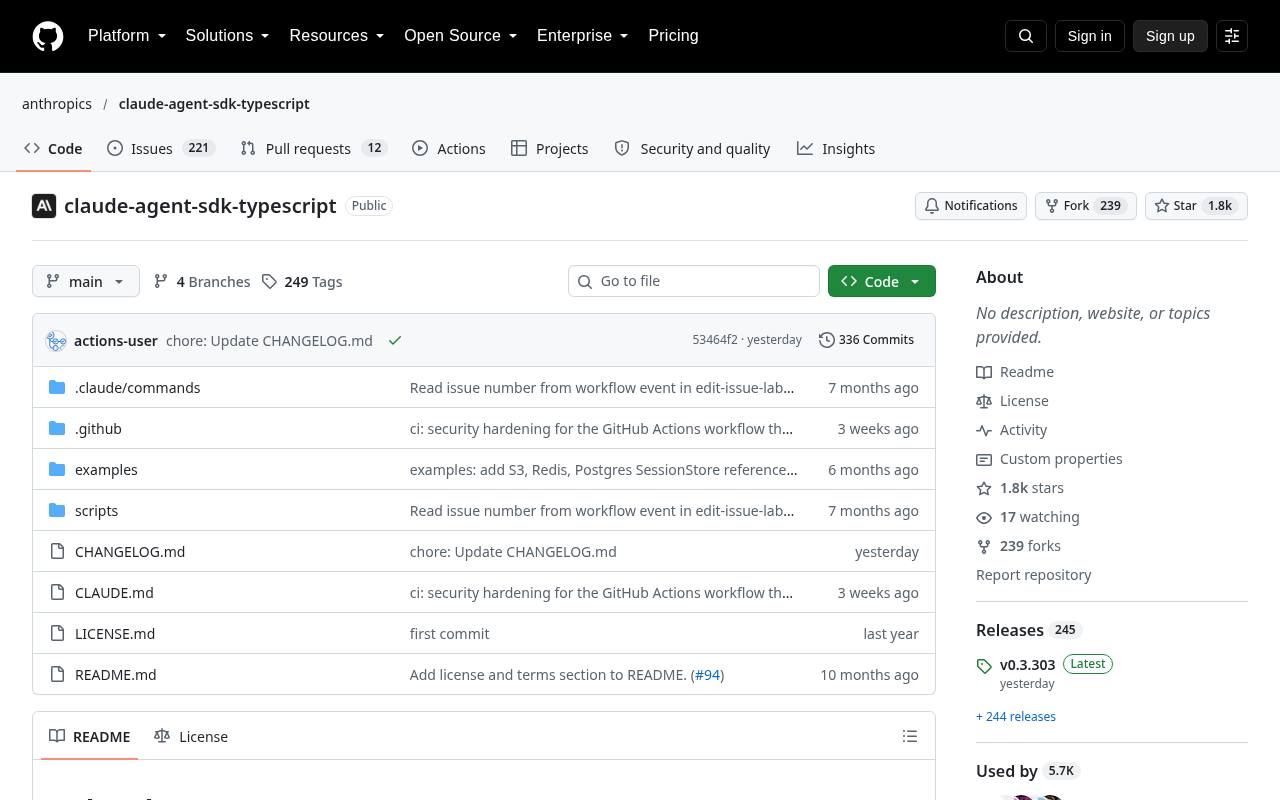This screenshot has width=1280, height=800.
Task: Click the CHANGELOG.md file icon
Action: (57, 551)
